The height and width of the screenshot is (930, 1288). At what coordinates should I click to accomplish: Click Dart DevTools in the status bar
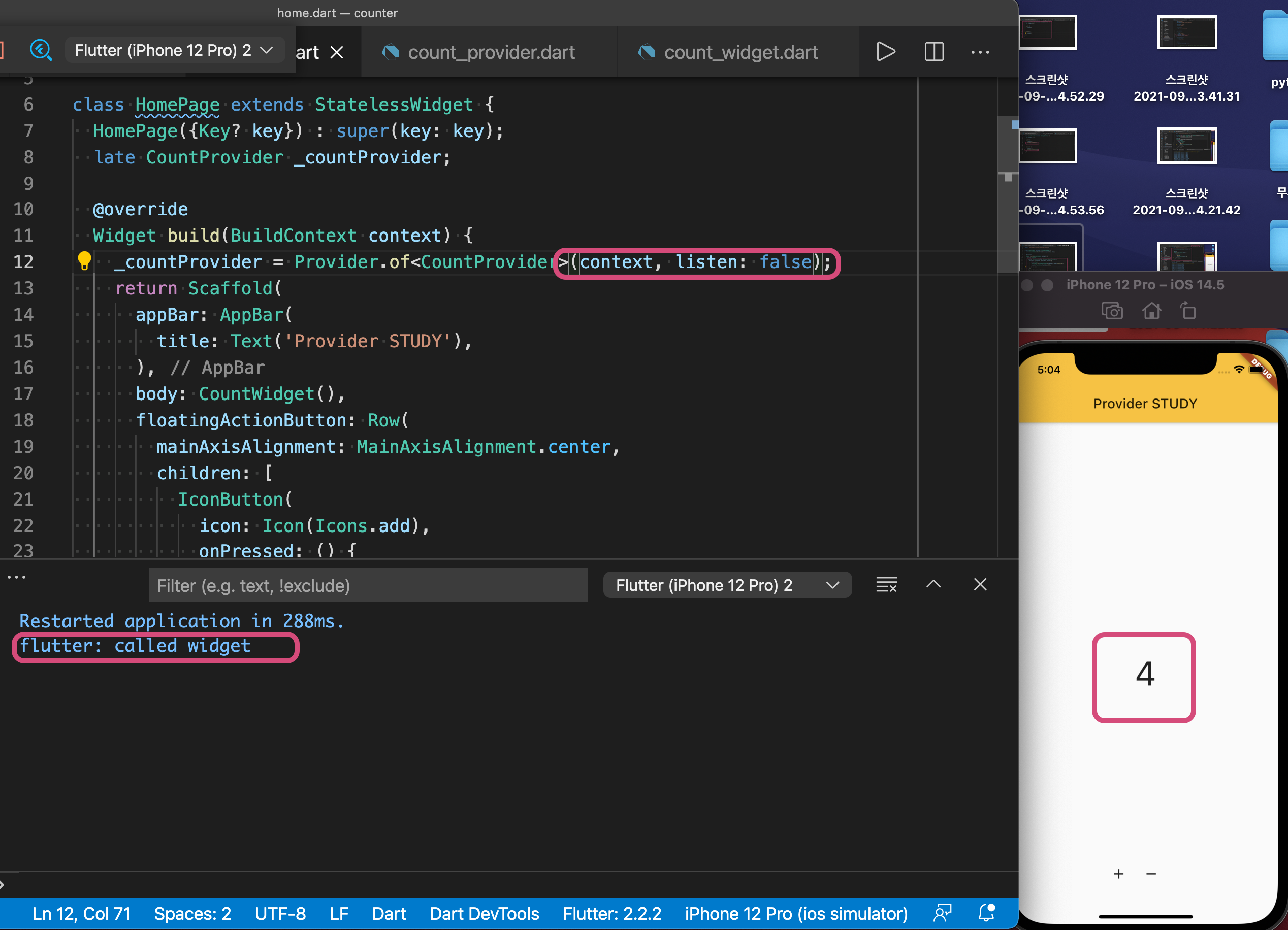pos(484,913)
